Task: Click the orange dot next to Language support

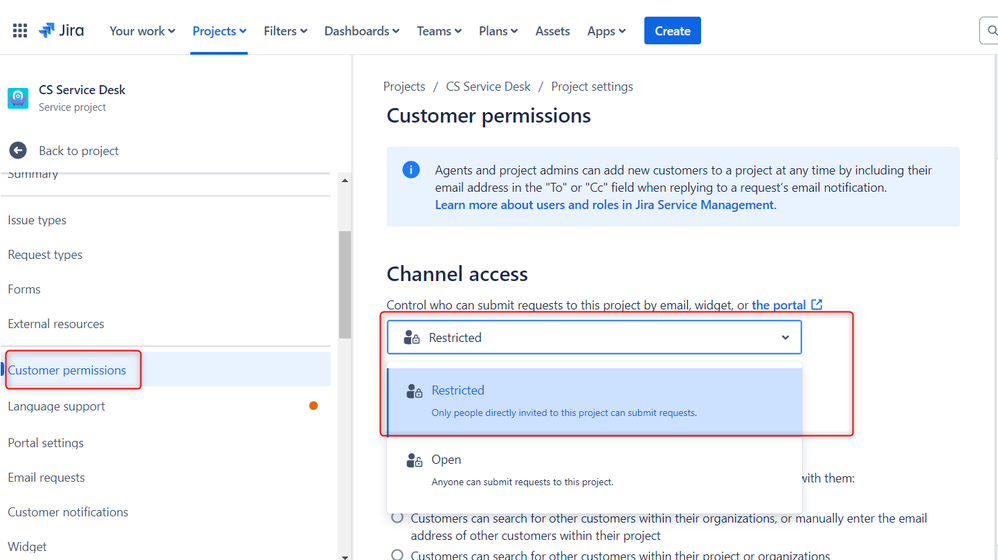Action: coord(313,405)
